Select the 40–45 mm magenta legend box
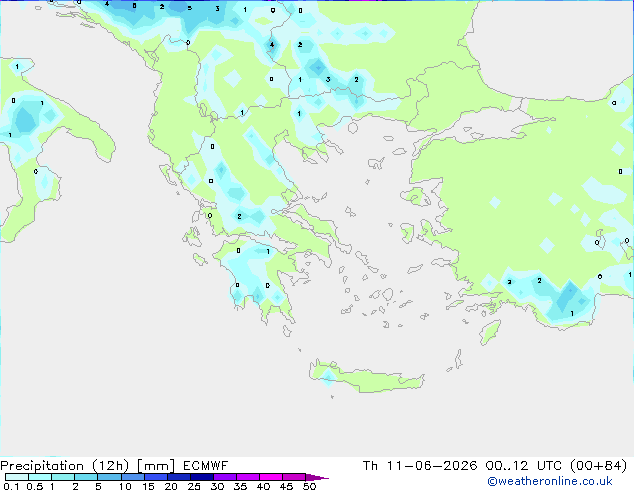 pyautogui.click(x=271, y=477)
